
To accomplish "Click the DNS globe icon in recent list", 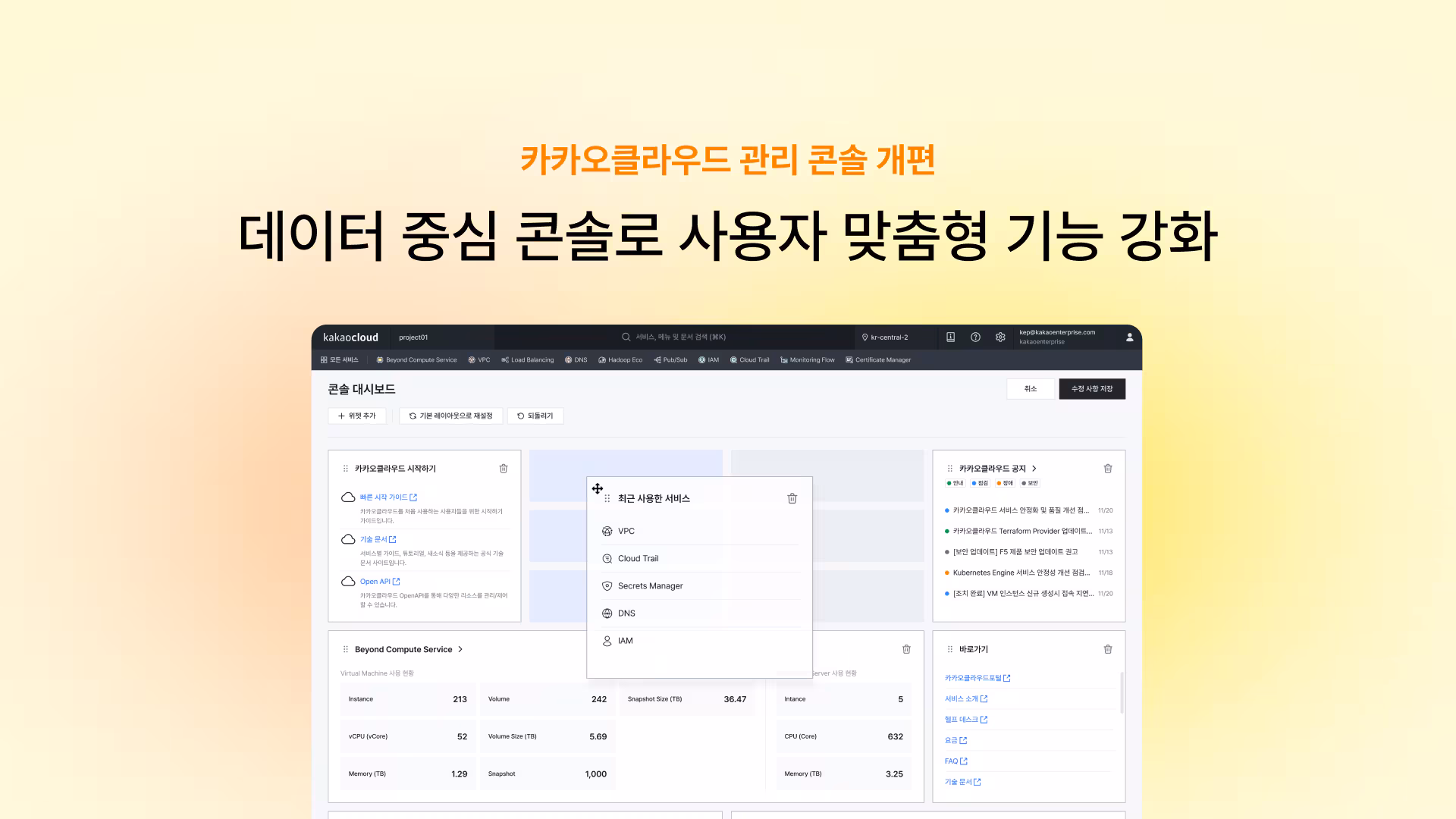I will (607, 613).
